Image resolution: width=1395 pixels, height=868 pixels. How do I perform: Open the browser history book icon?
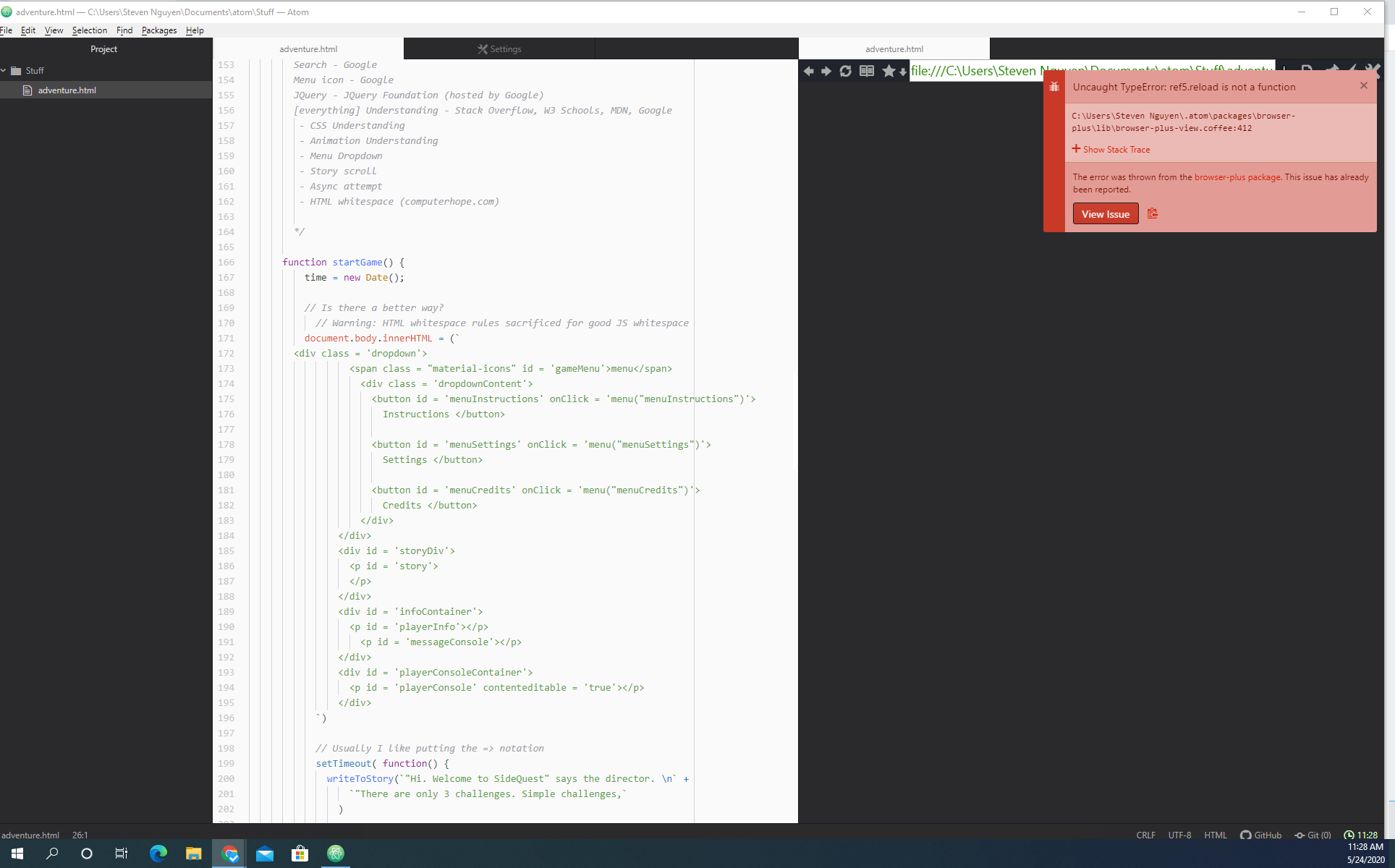click(866, 71)
